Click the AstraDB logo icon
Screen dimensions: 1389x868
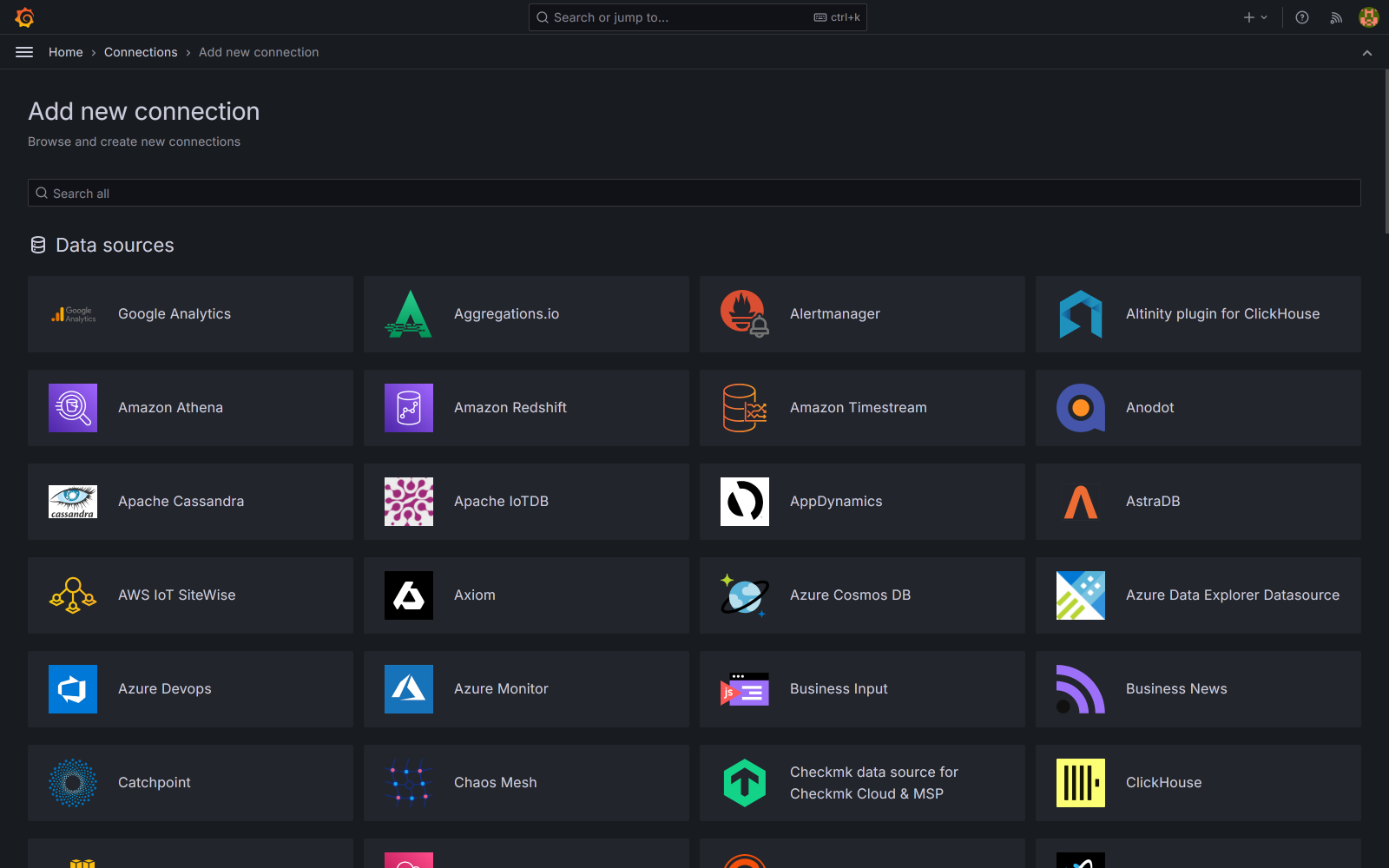(1081, 502)
